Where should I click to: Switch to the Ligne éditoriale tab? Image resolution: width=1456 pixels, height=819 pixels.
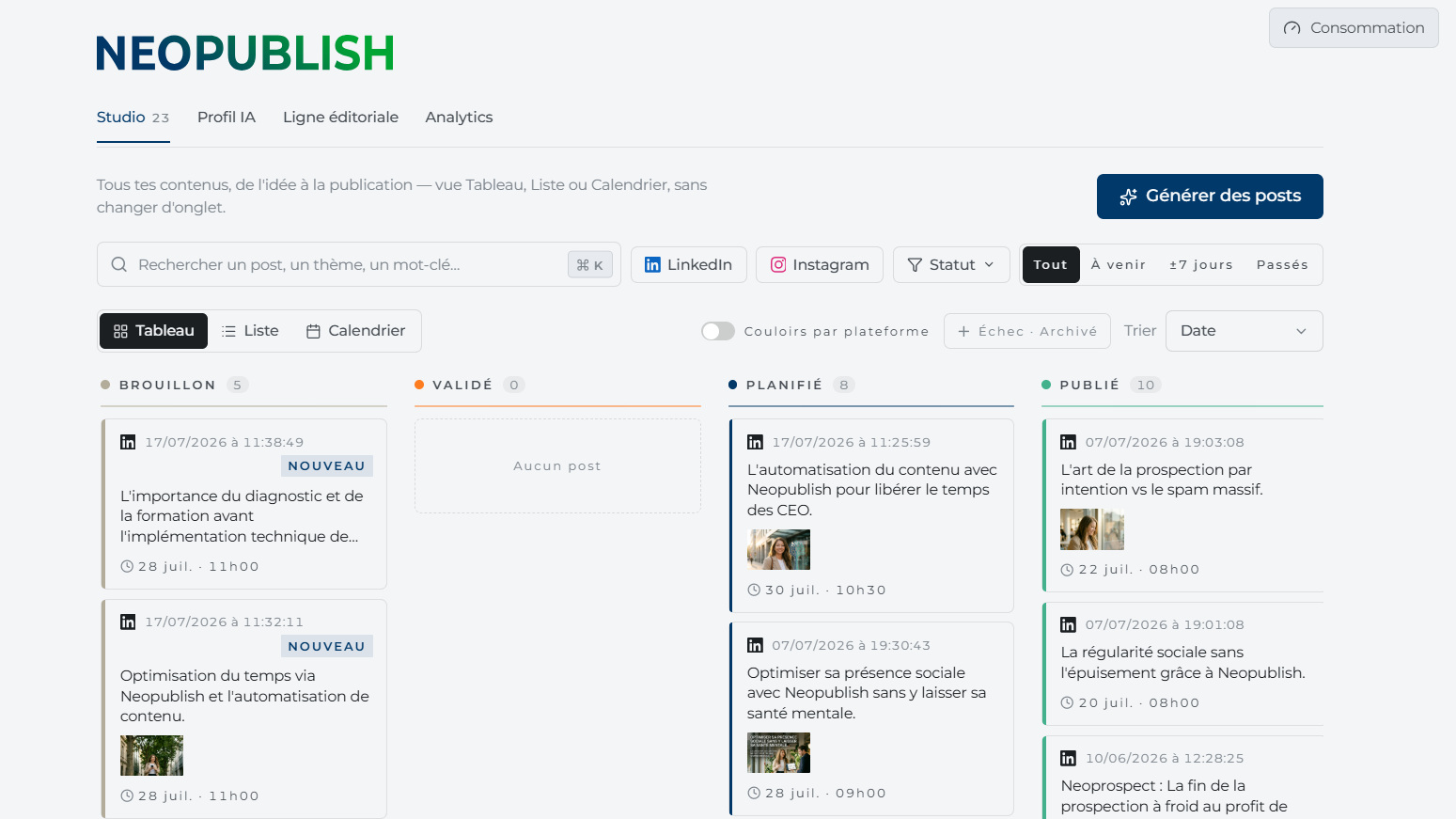tap(340, 118)
